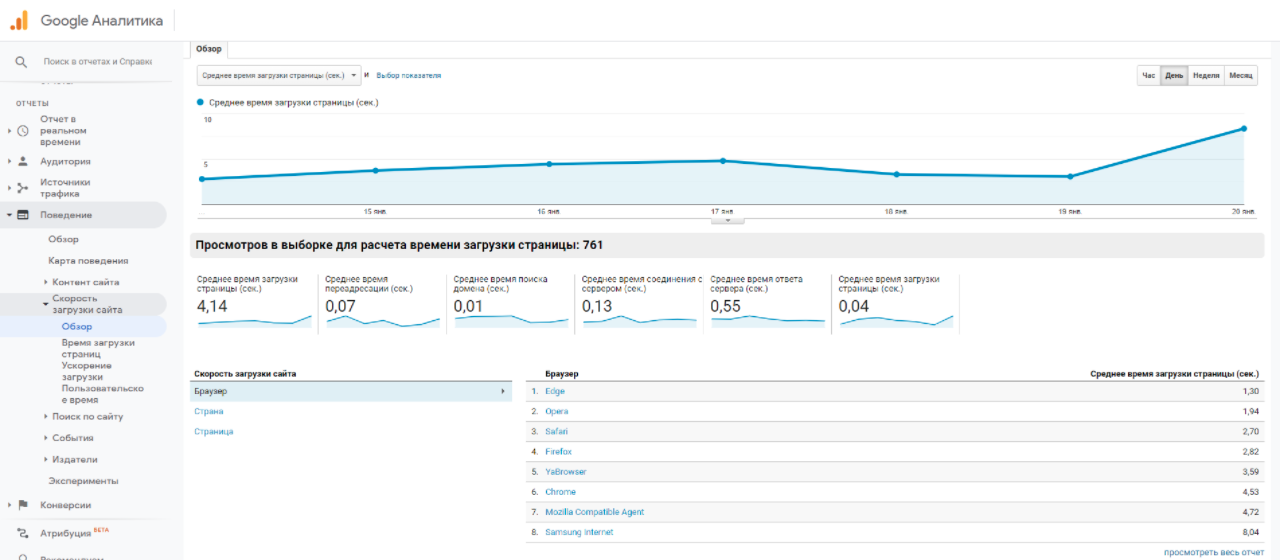Click the Google Analytics logo icon
Viewport: 1280px width, 560px height.
coord(19,20)
